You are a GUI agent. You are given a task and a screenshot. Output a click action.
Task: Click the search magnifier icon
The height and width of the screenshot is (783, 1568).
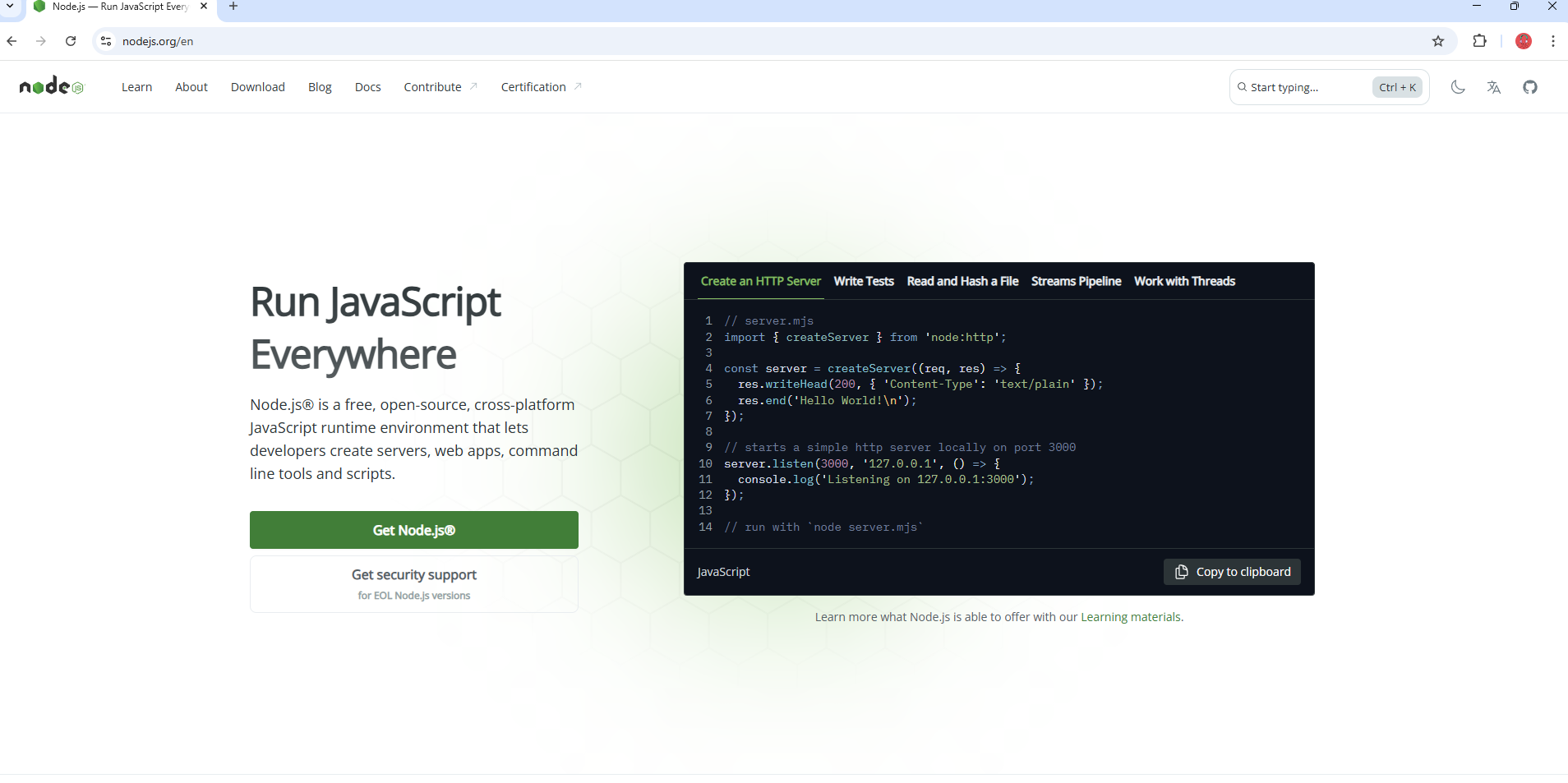tap(1243, 86)
